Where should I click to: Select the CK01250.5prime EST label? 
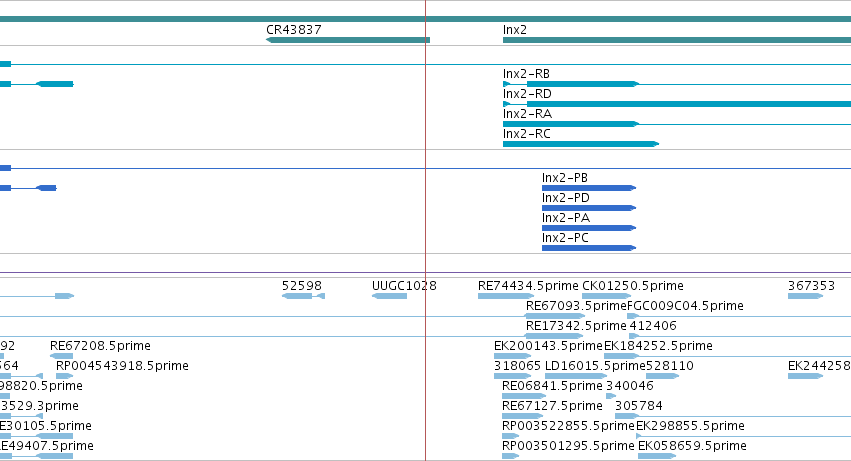(x=633, y=286)
